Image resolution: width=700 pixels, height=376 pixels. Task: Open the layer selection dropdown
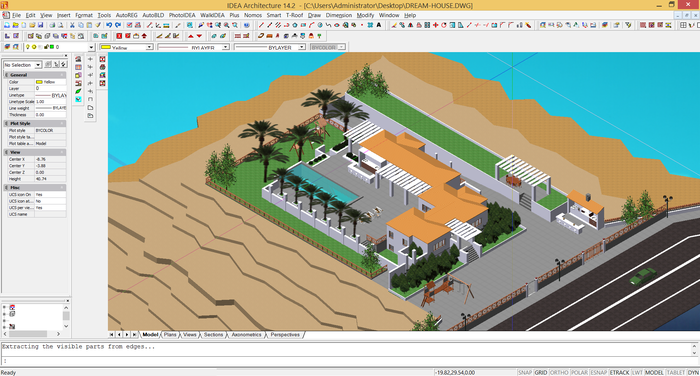tap(91, 47)
